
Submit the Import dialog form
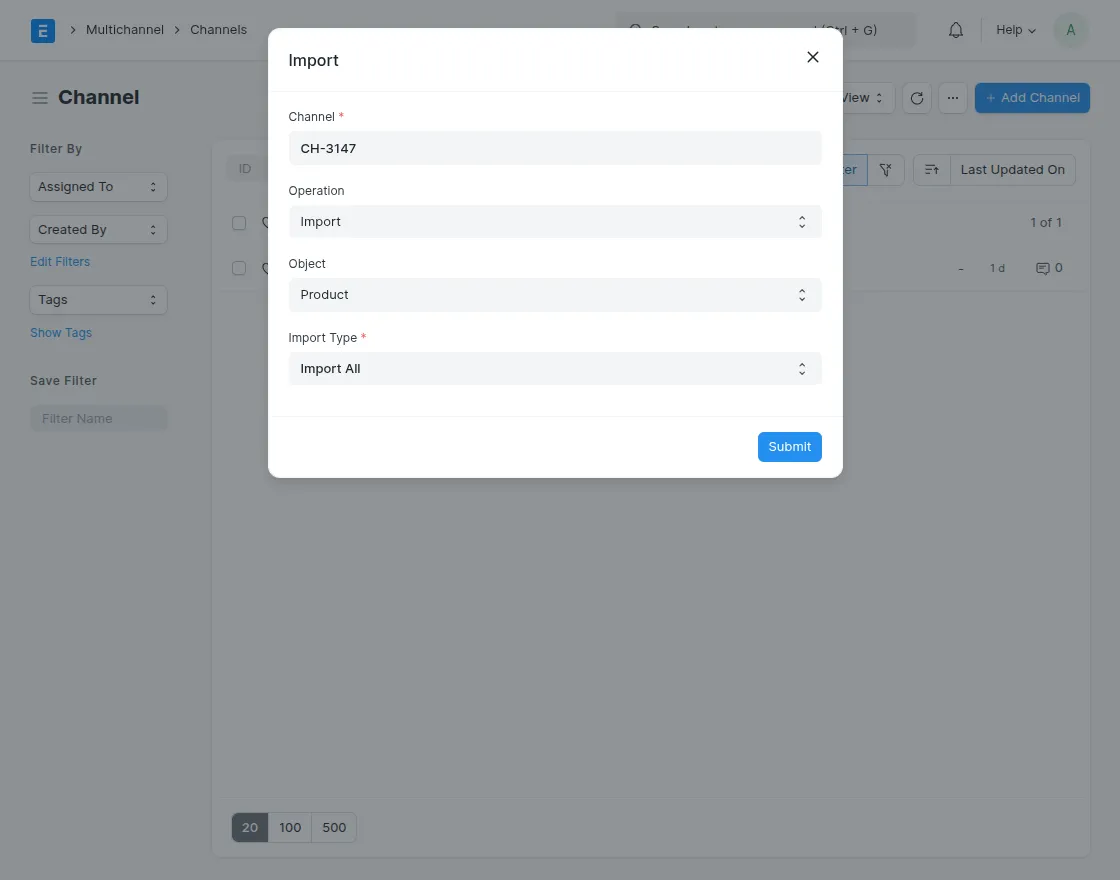coord(789,446)
